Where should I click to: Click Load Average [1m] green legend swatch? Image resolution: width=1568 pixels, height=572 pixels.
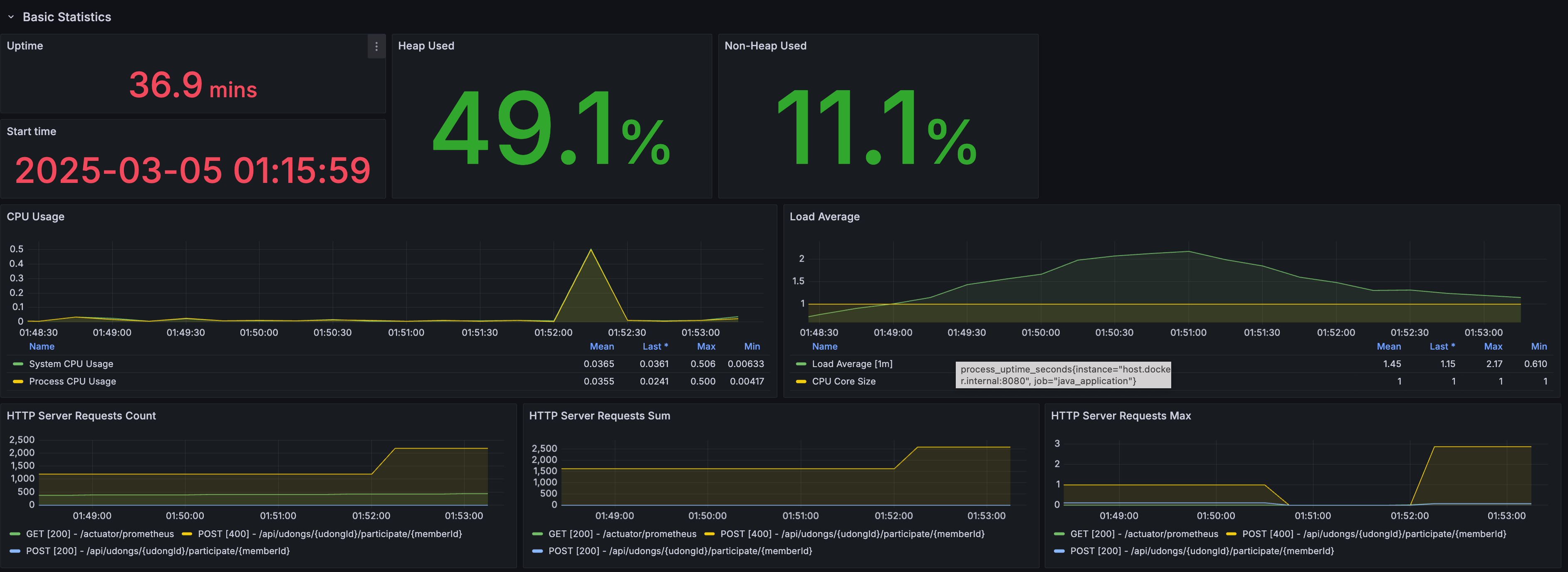point(801,364)
